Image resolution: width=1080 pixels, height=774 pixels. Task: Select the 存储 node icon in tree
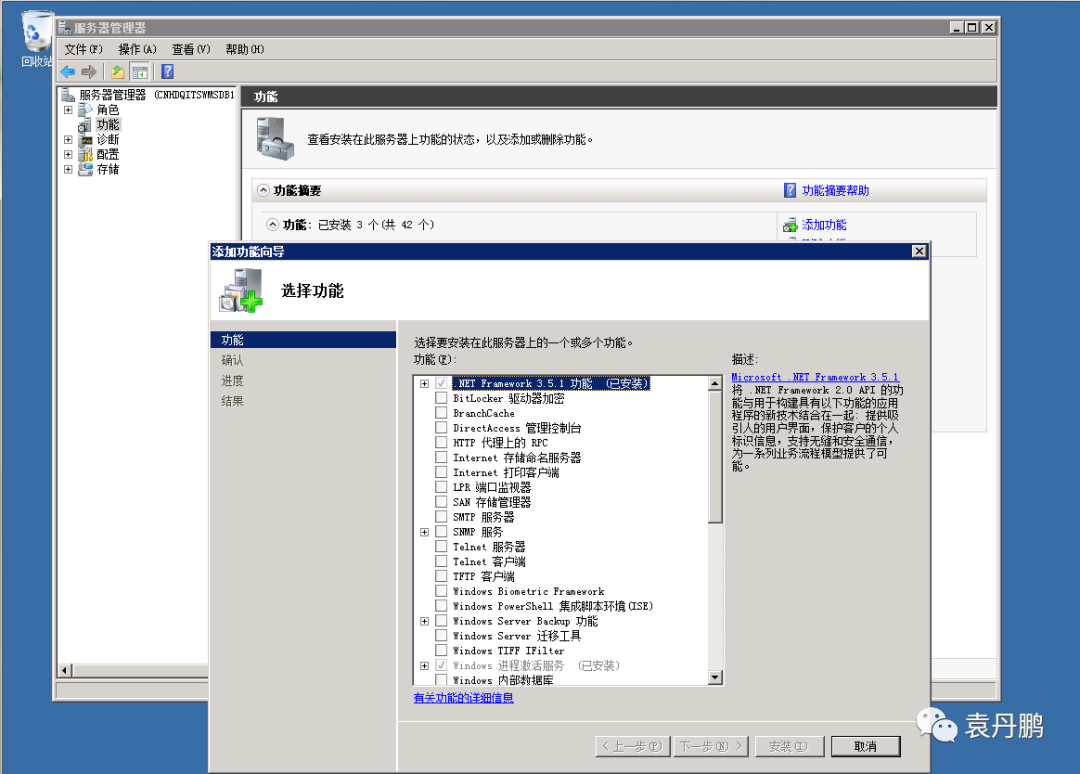click(x=85, y=169)
